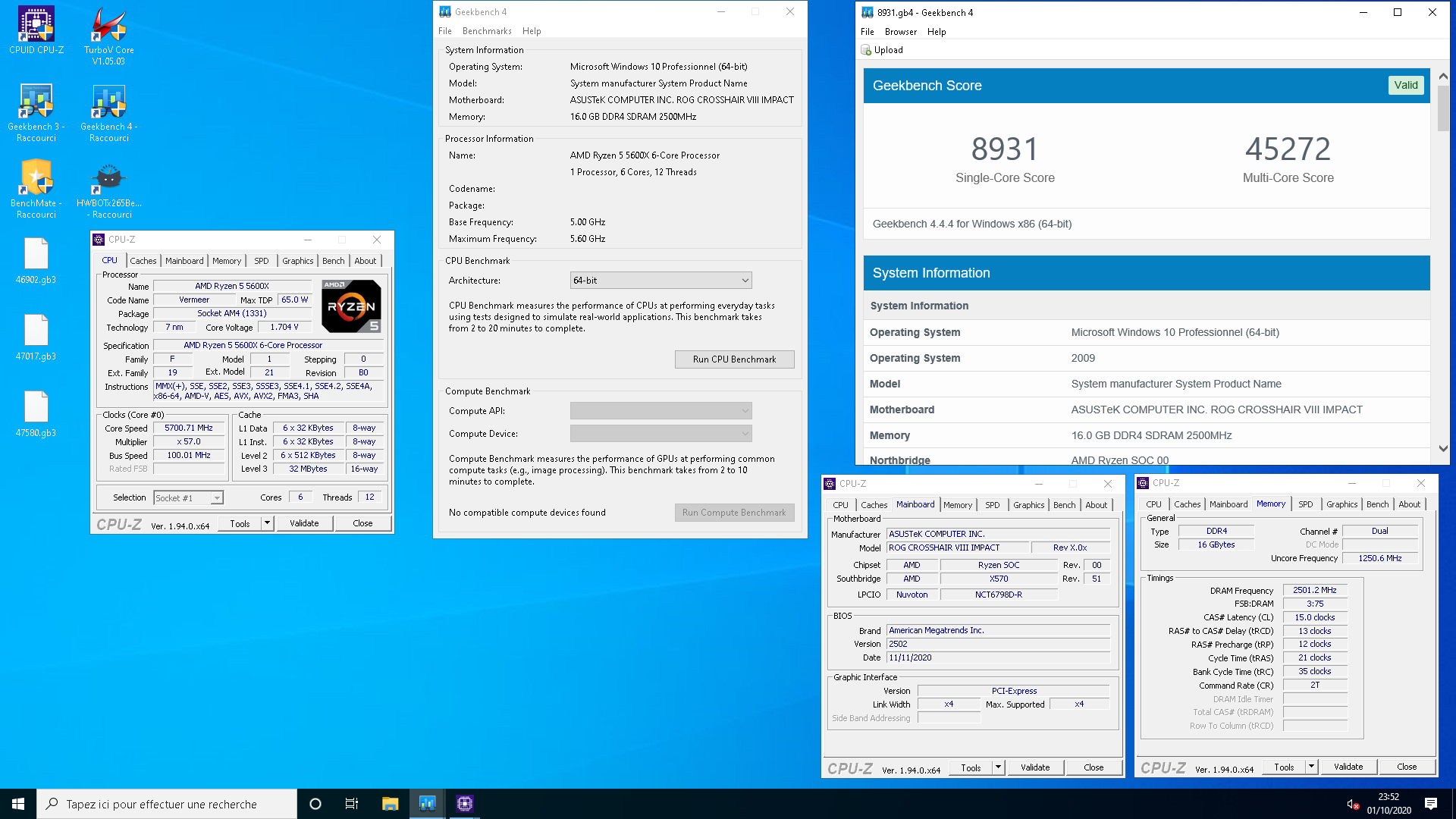Click Validate in Mainboard CPU-Z window

pos(1035,767)
